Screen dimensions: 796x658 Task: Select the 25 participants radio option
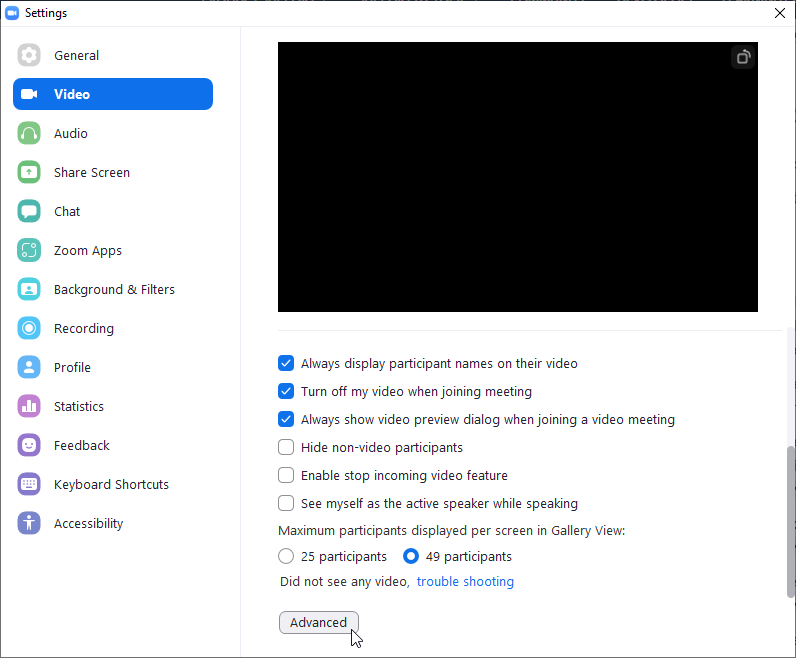point(286,556)
